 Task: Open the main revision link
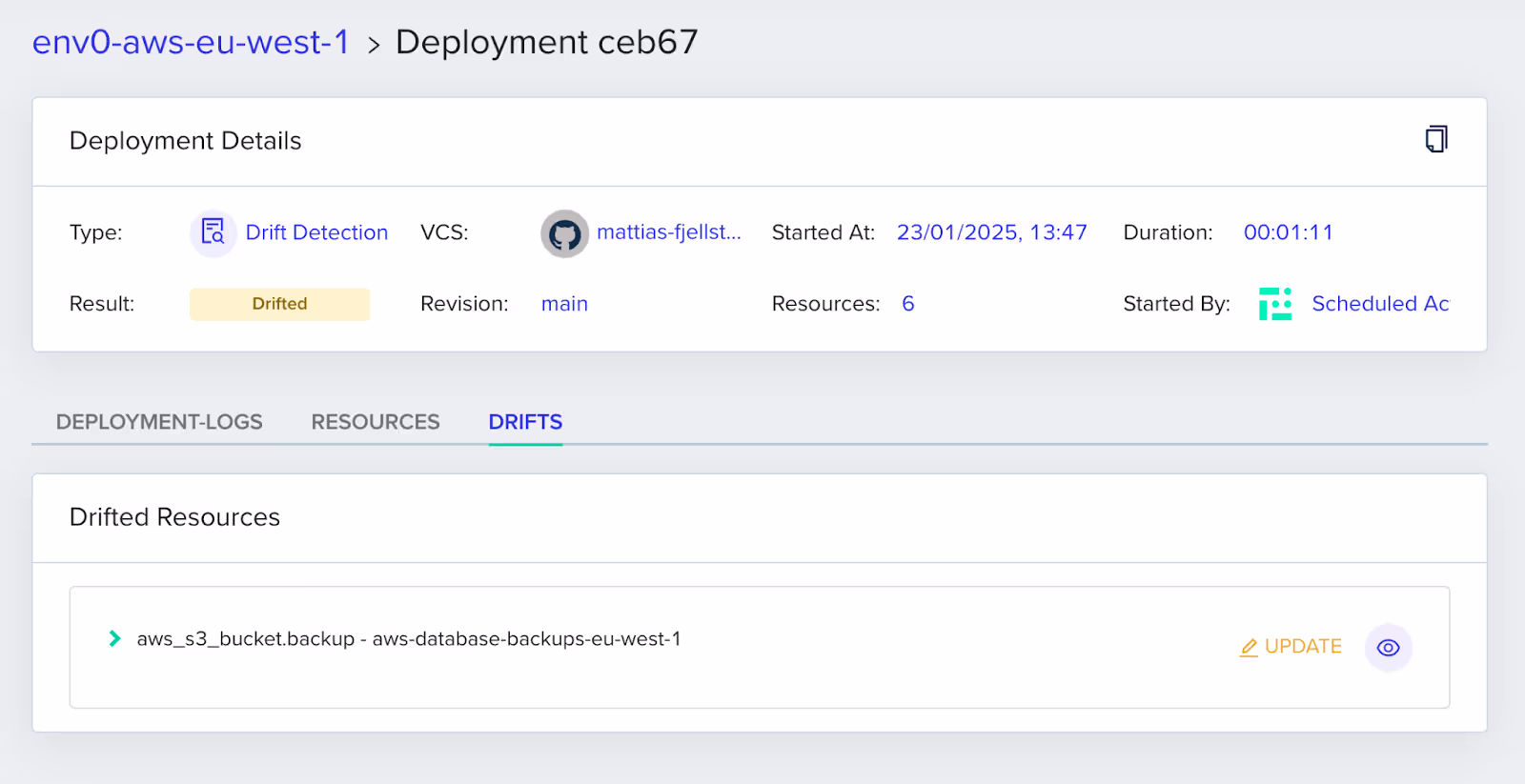tap(564, 304)
